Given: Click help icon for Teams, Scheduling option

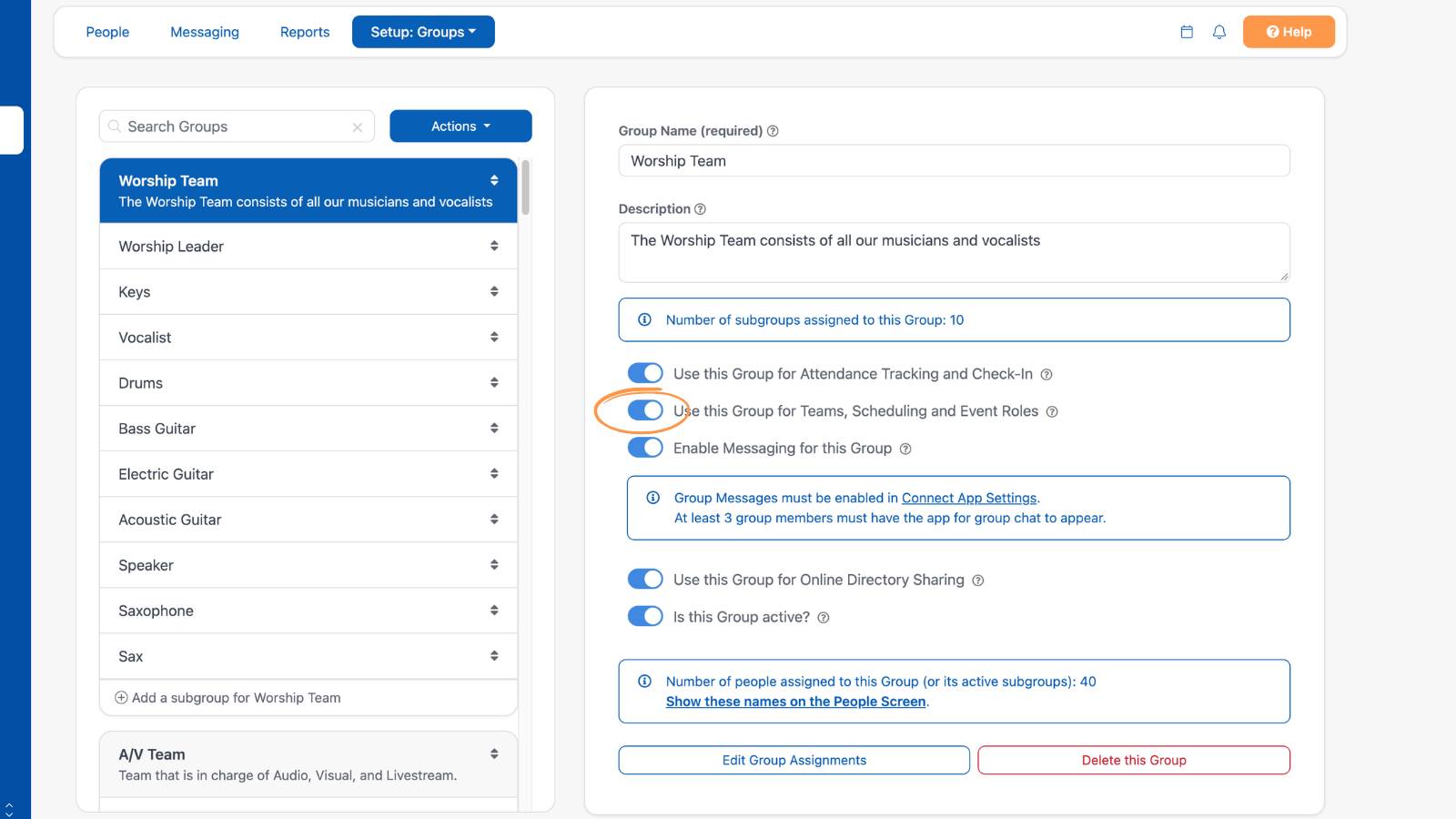Looking at the screenshot, I should 1052,412.
